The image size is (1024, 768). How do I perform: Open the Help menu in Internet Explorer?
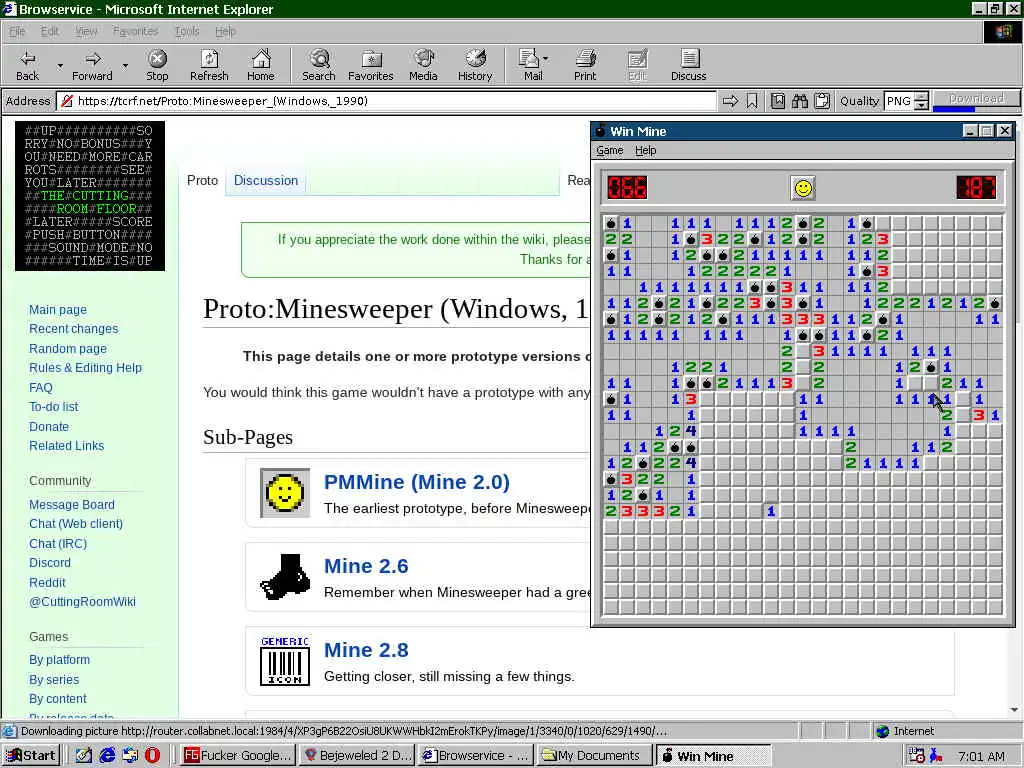[226, 31]
